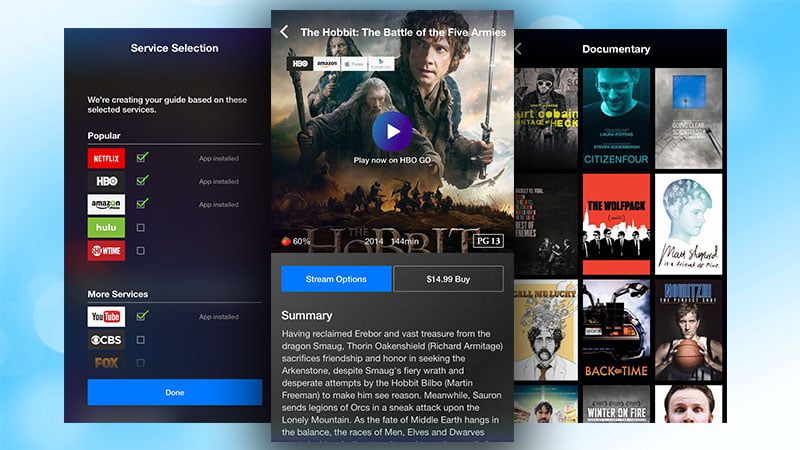The width and height of the screenshot is (800, 450).
Task: Click Play now on HBO GO text
Action: coord(392,160)
